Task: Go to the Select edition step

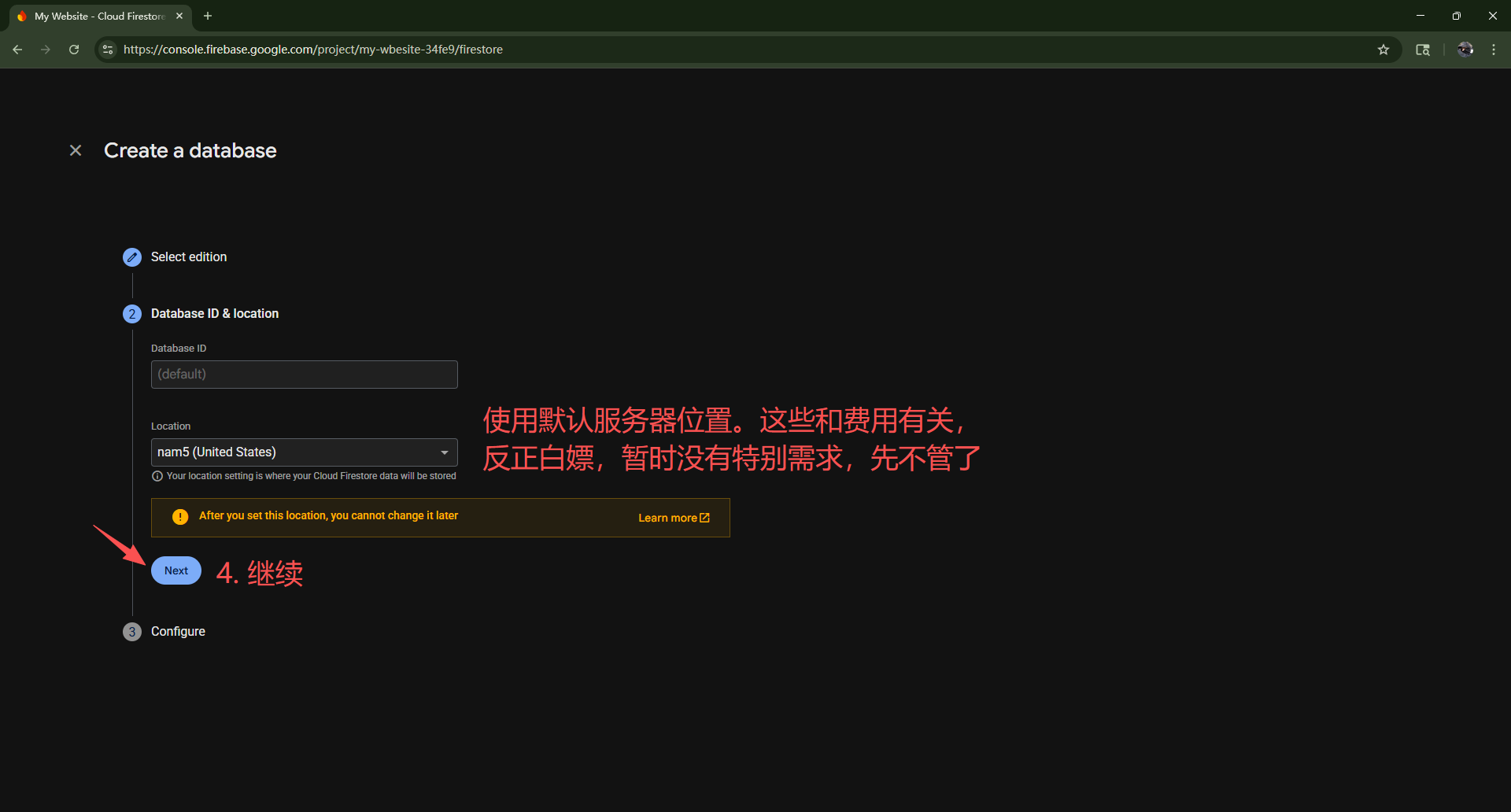Action: click(x=189, y=257)
